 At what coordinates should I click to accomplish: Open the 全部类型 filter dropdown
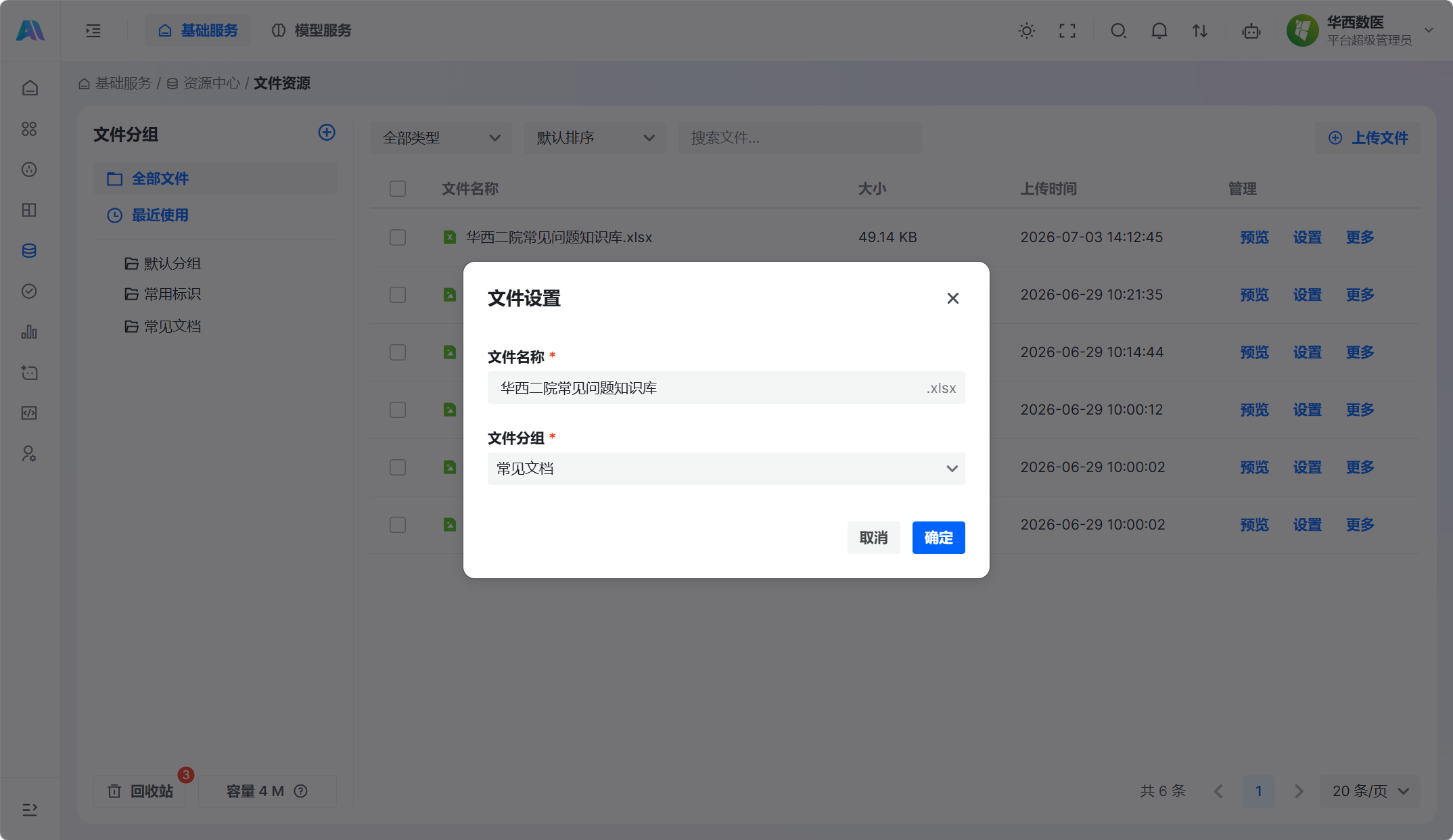pos(441,138)
